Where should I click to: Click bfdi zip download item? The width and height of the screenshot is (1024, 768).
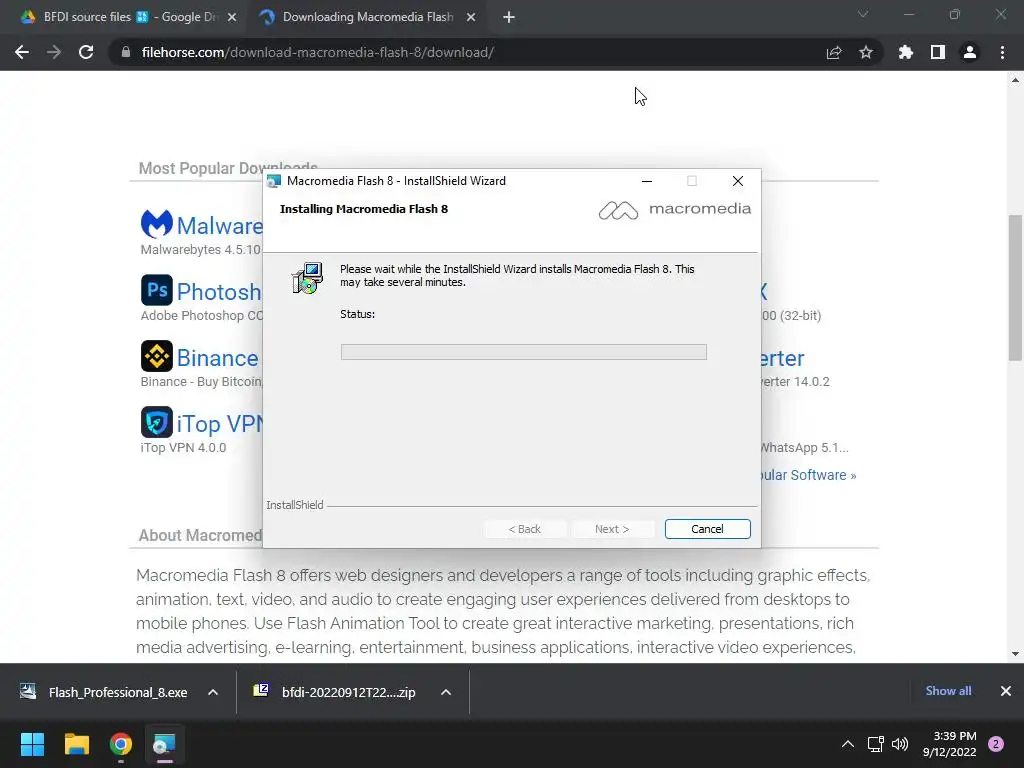click(x=335, y=692)
